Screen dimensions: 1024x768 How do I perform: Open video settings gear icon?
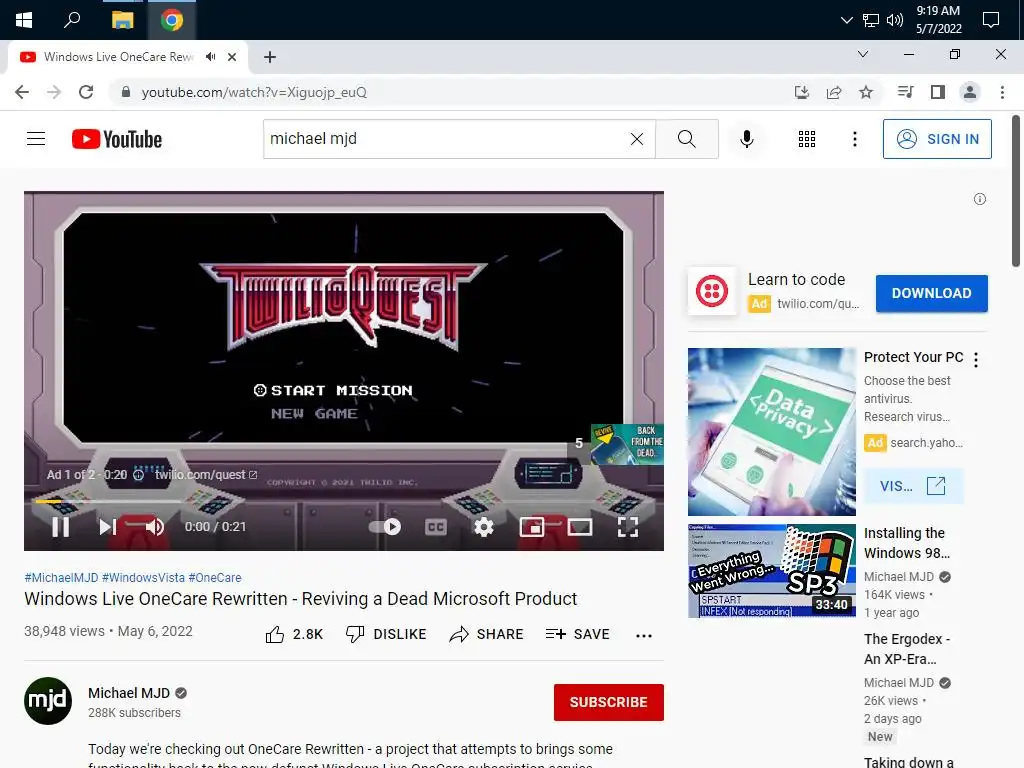point(483,526)
